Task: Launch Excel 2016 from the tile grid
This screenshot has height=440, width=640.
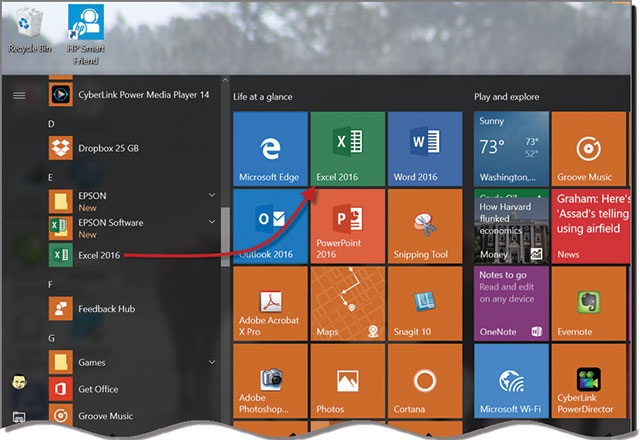Action: pyautogui.click(x=347, y=148)
